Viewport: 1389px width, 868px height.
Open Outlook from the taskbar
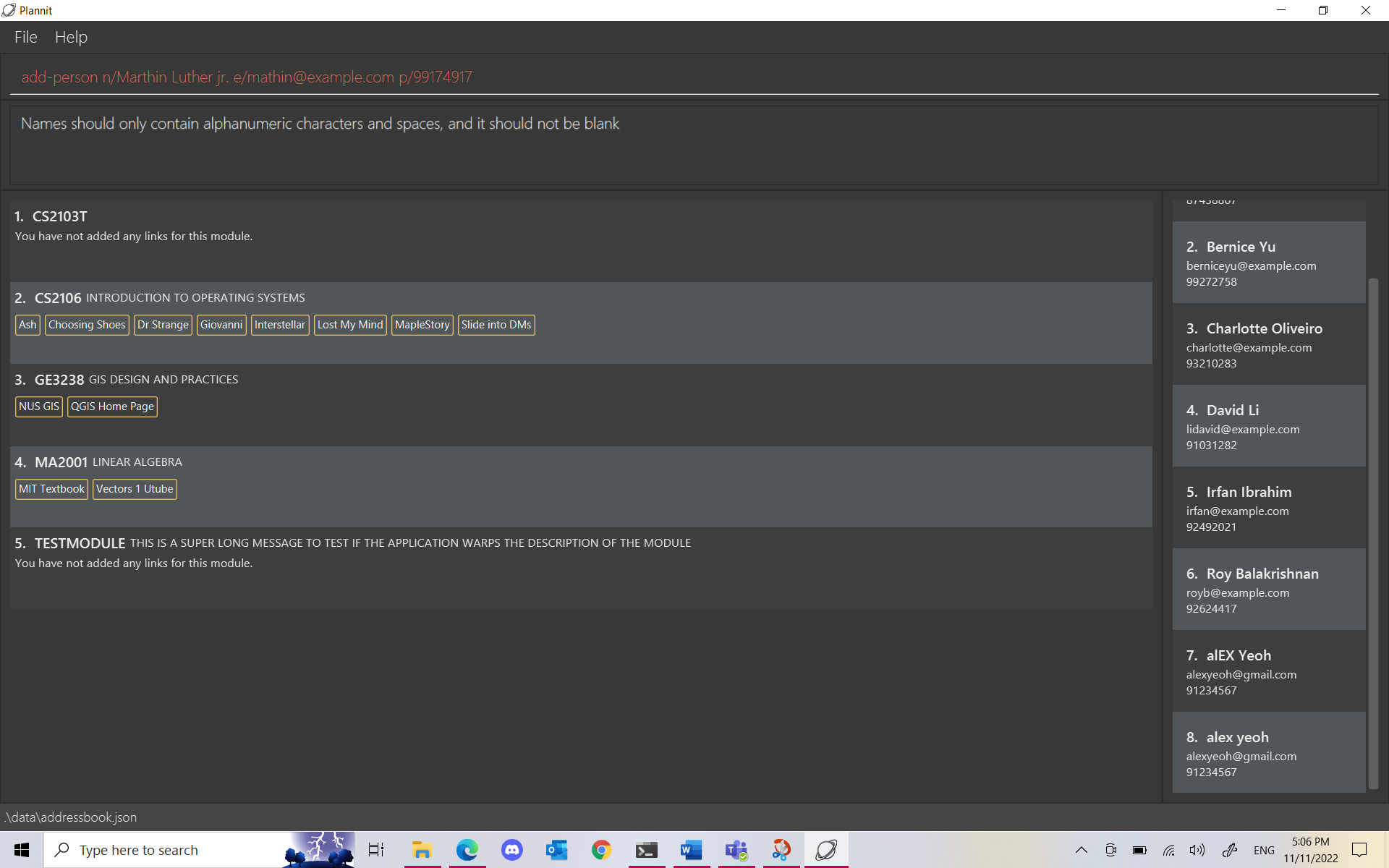556,850
